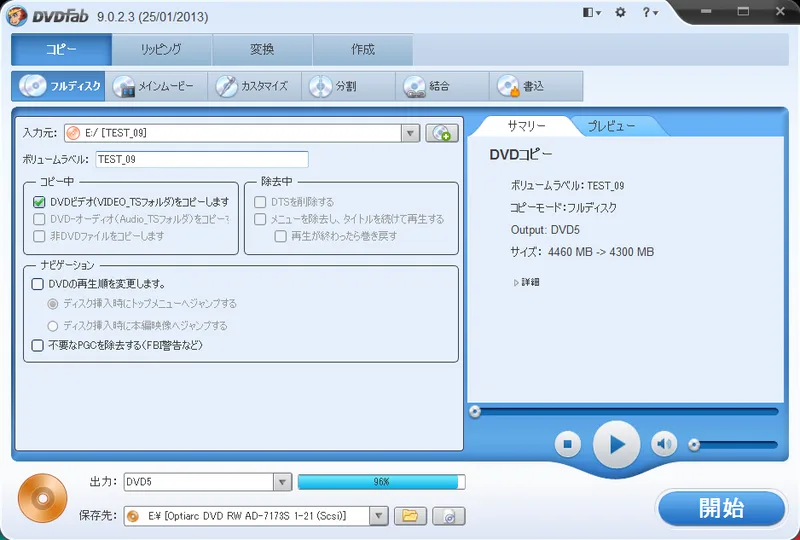Open the プレビュー preview tab
Screen dimensions: 800x540
(611, 126)
